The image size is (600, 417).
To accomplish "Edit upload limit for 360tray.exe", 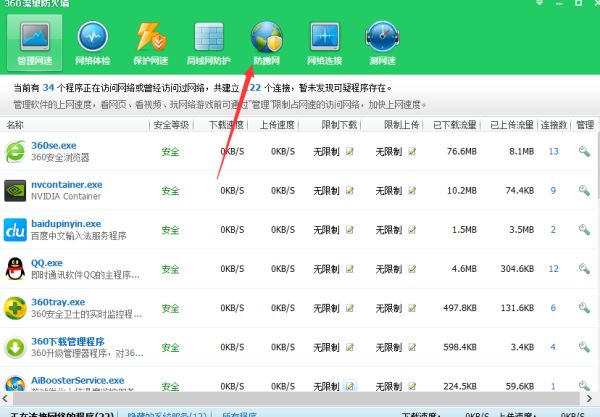I will tap(412, 308).
